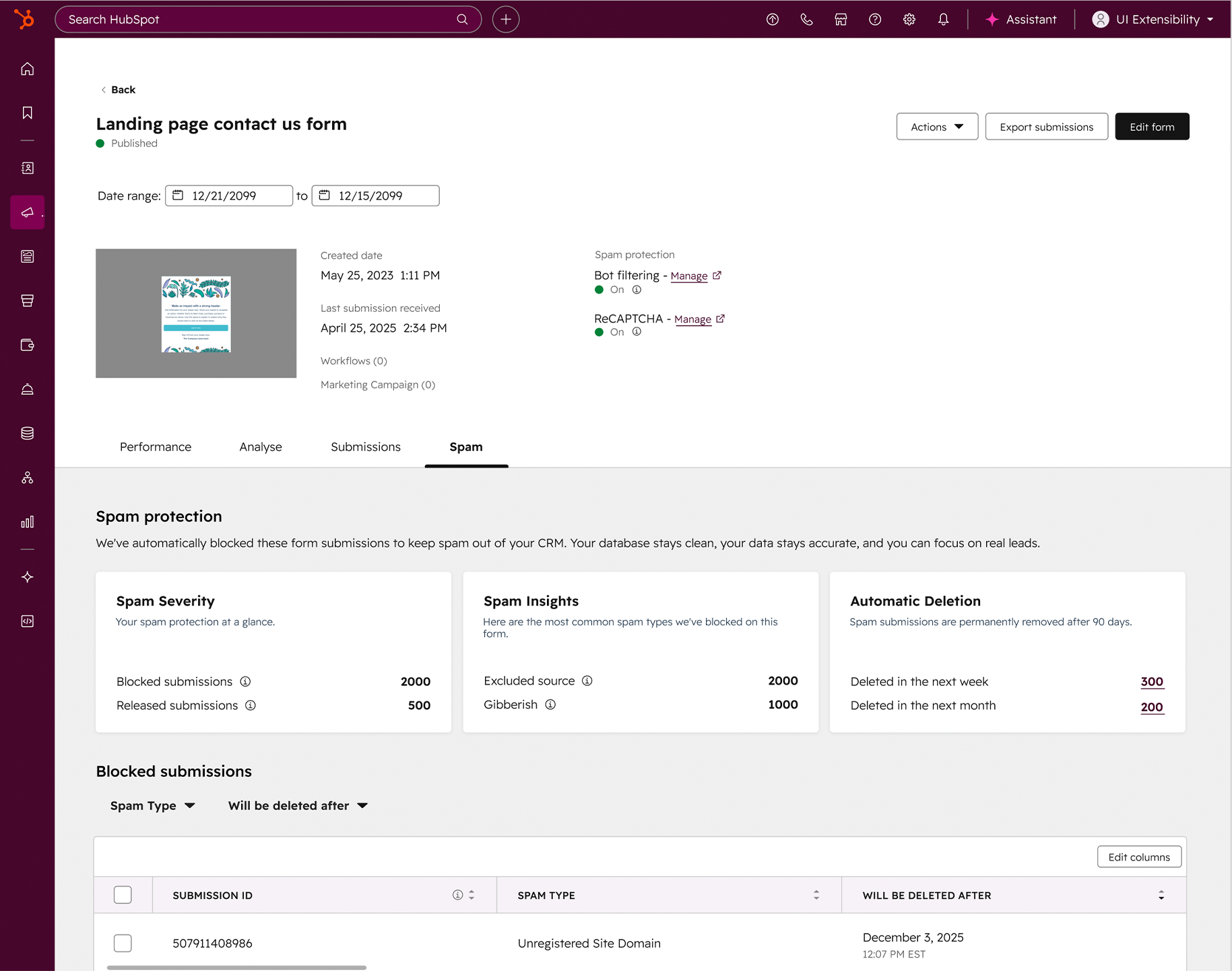
Task: Expand the Actions dropdown
Action: tap(937, 127)
